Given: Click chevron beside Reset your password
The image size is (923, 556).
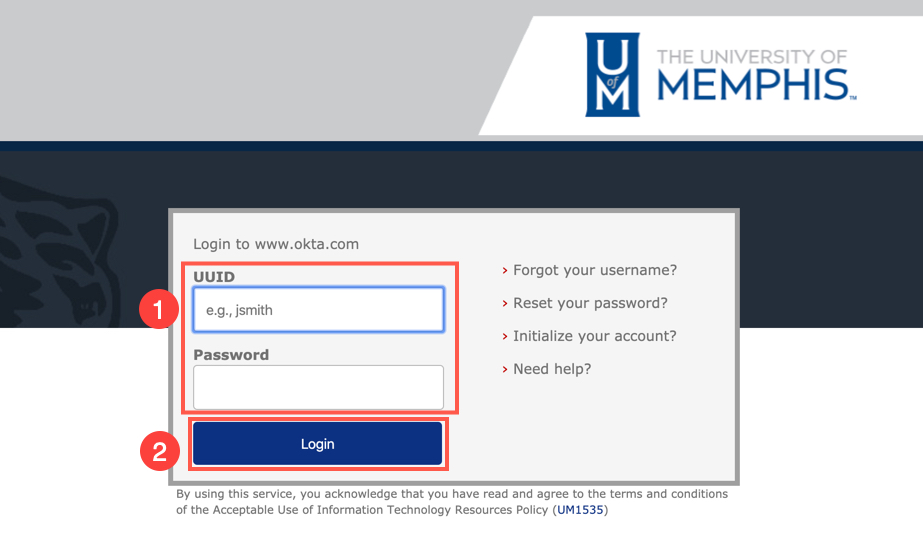Looking at the screenshot, I should pos(505,303).
